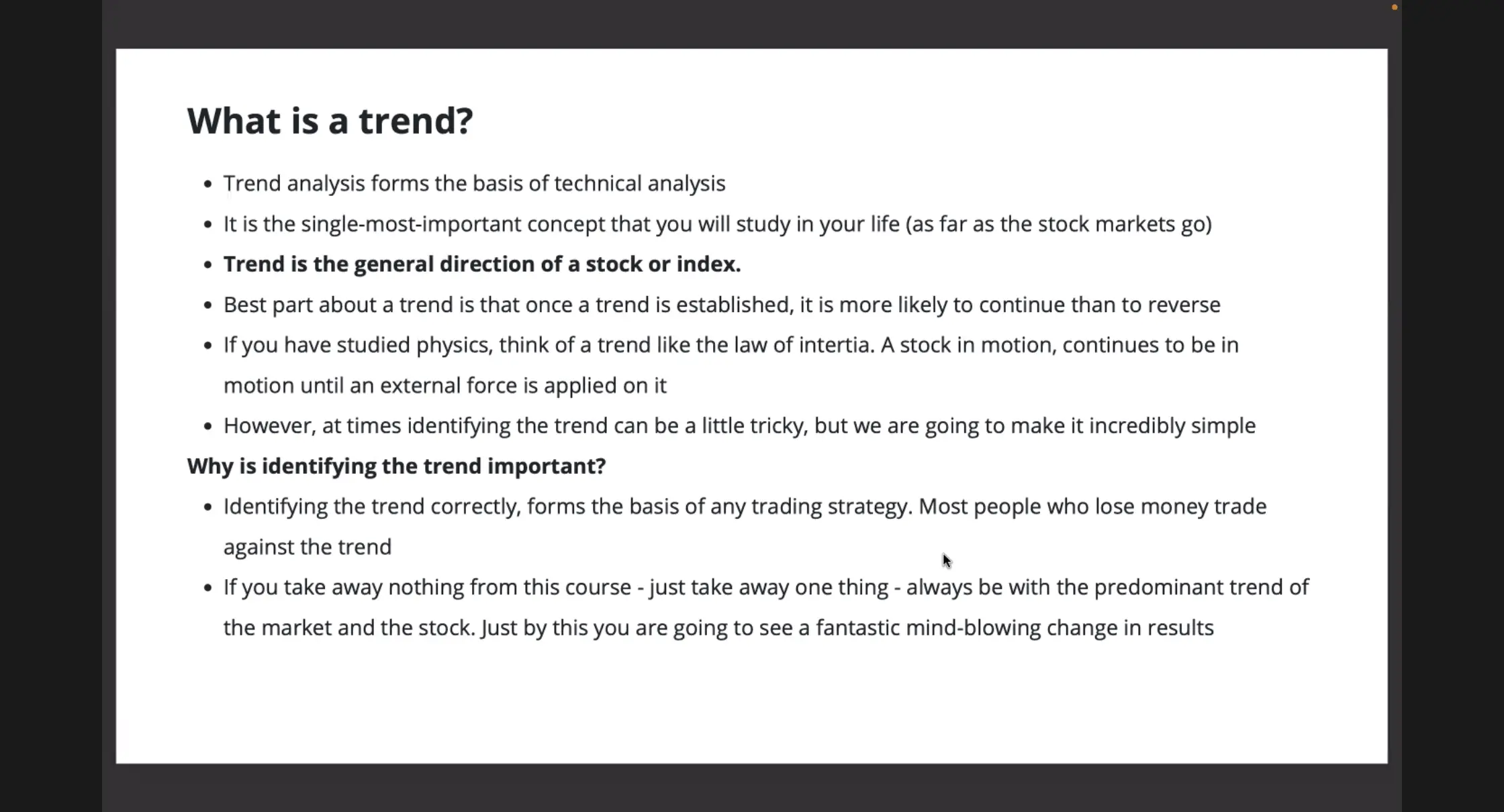Image resolution: width=1504 pixels, height=812 pixels.
Task: Click the bullet marker before "Trend analysis"
Action: pos(208,184)
